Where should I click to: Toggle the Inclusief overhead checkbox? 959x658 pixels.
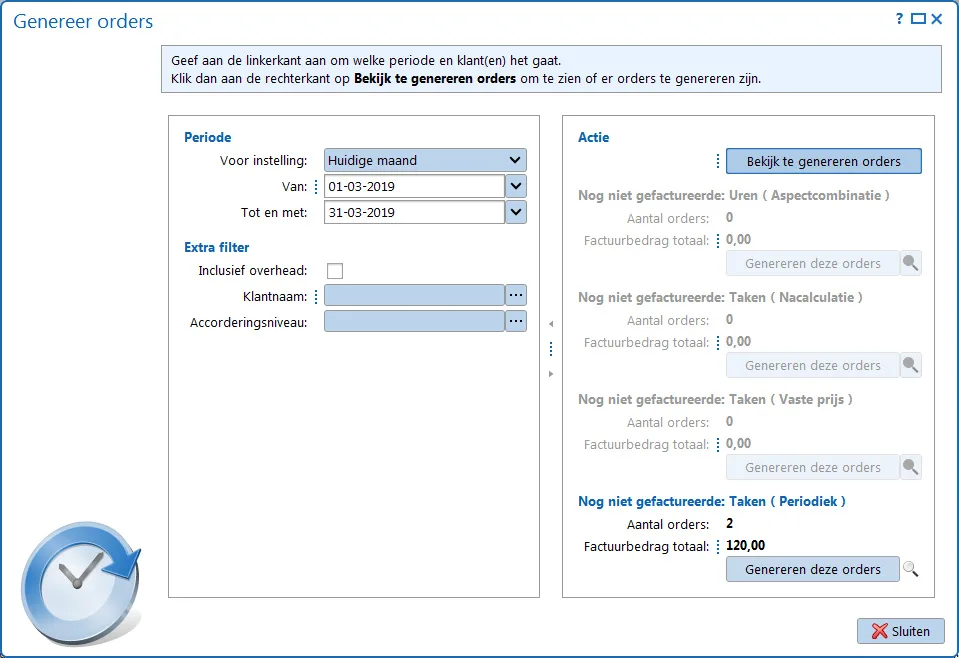[335, 270]
